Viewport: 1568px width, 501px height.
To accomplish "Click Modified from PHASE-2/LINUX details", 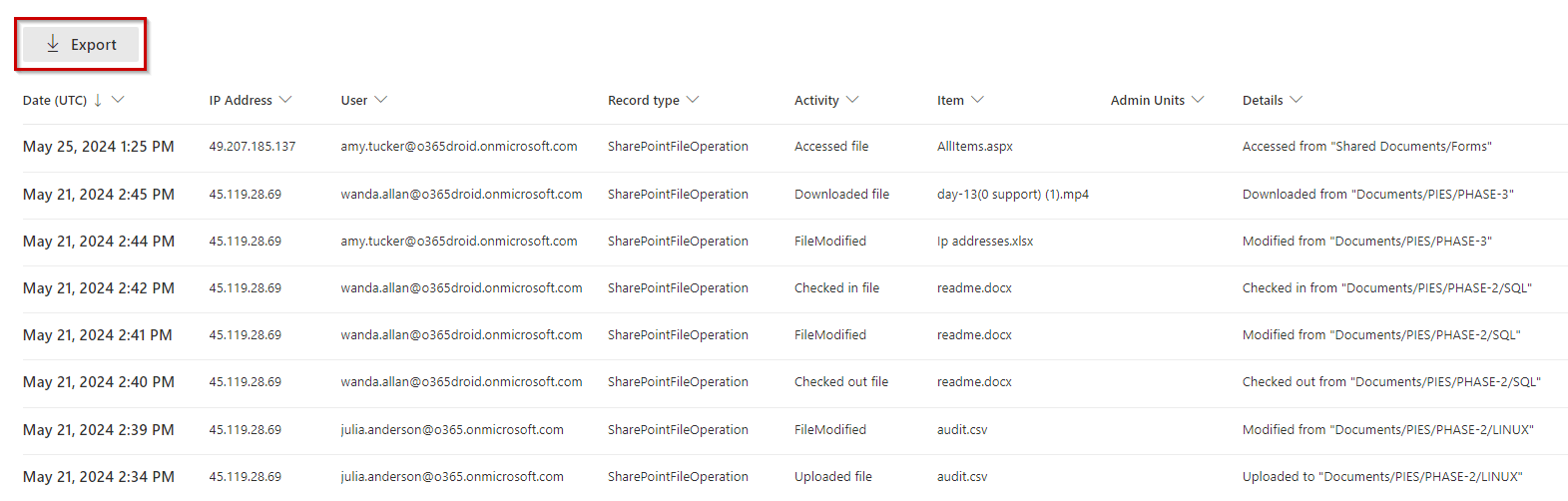I will tap(1388, 430).
